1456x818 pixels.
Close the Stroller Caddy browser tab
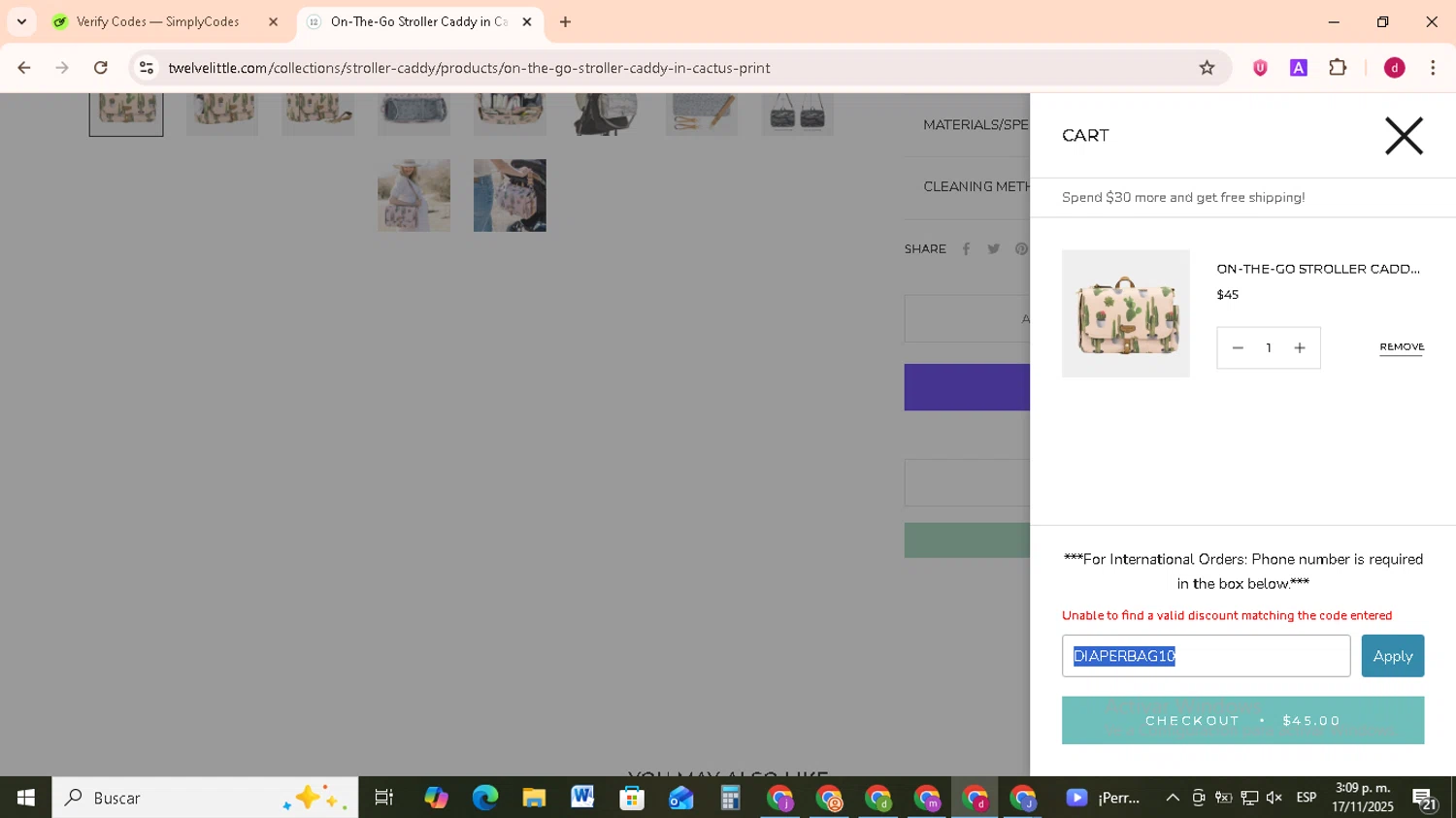527,21
